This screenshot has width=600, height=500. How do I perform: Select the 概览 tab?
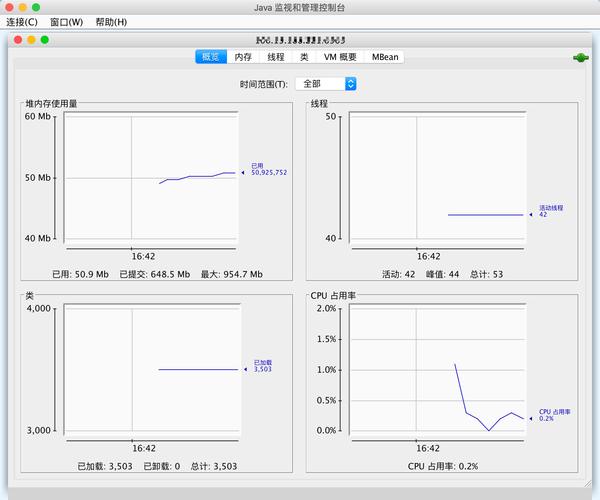click(210, 57)
